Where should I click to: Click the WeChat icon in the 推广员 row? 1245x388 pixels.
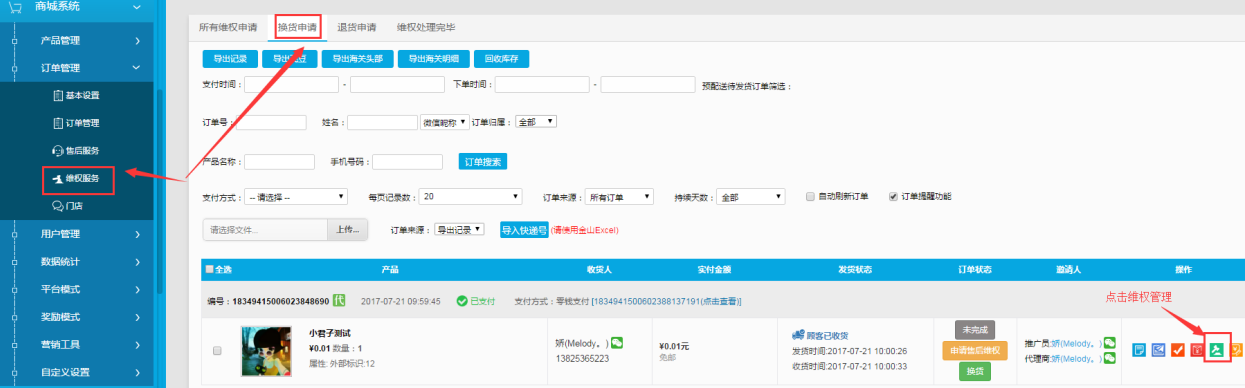click(1109, 343)
